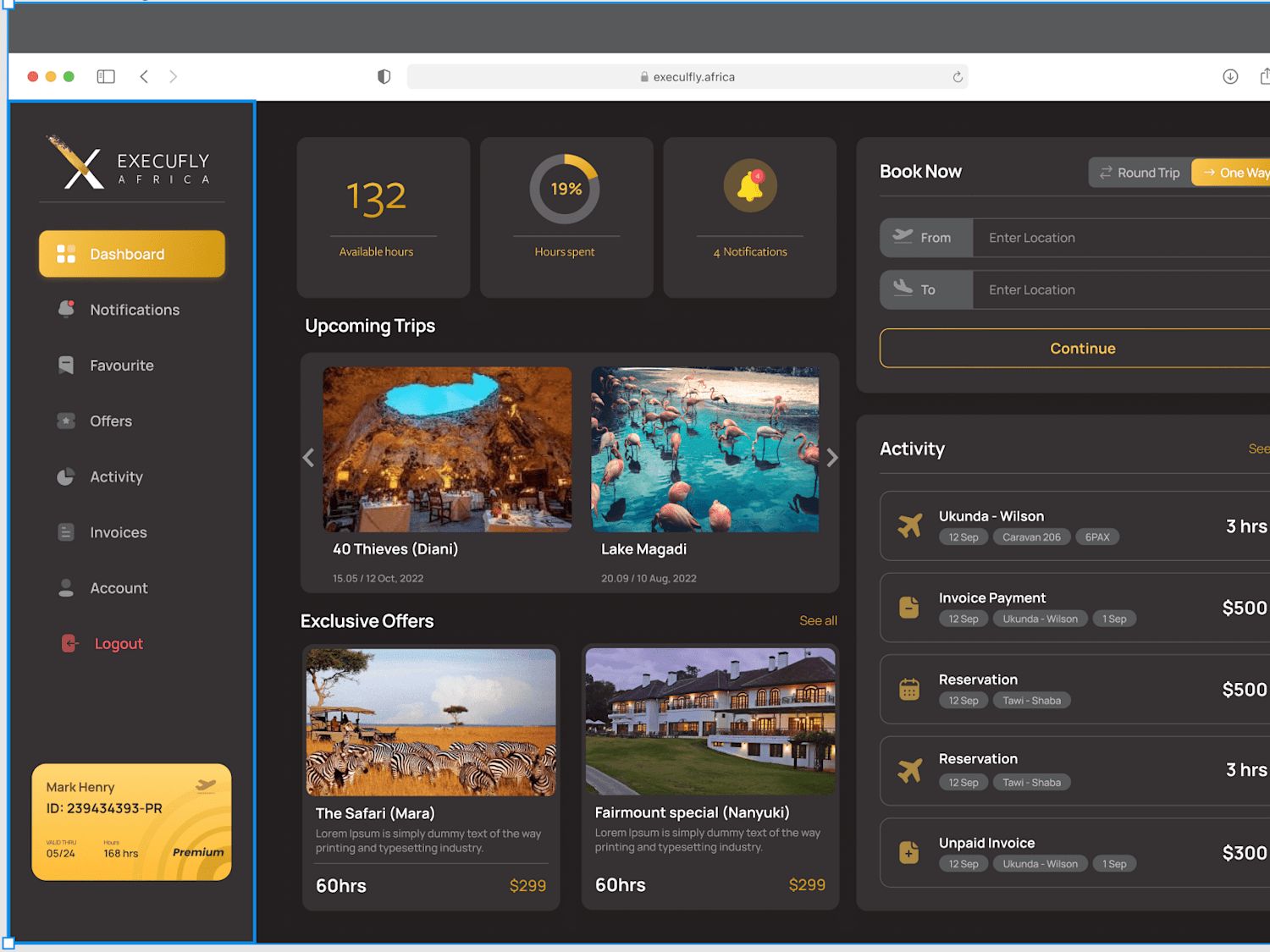Reload the page
Viewport: 1270px width, 952px height.
tap(958, 77)
